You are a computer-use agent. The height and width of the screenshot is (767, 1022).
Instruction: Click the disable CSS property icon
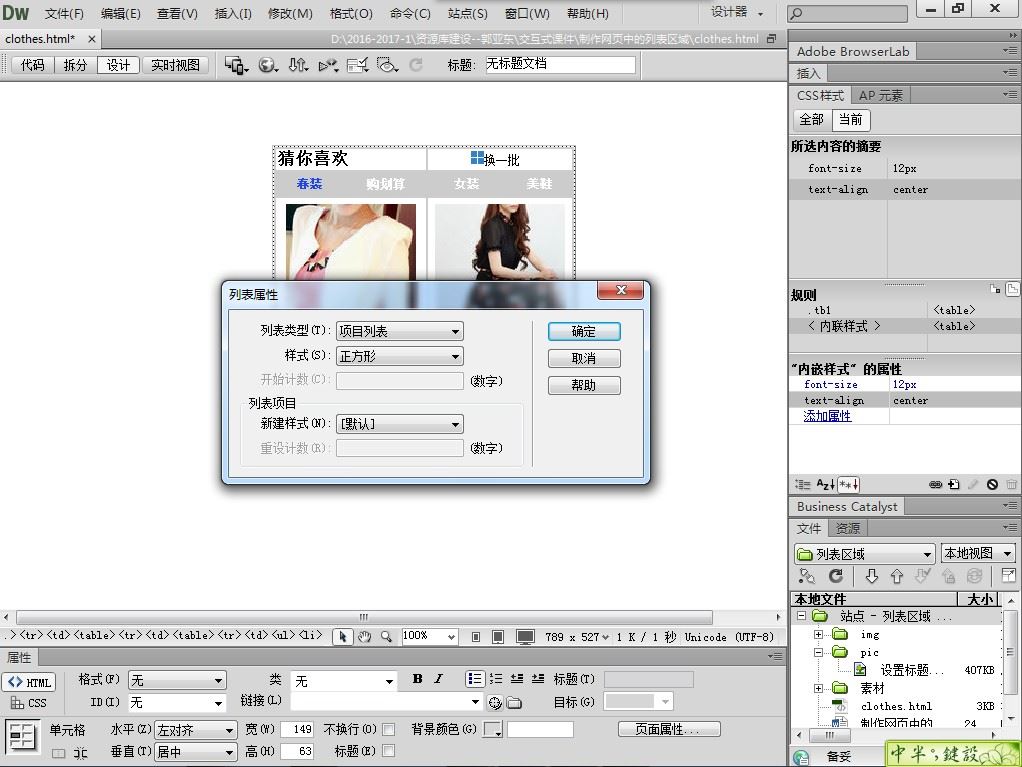tap(992, 484)
